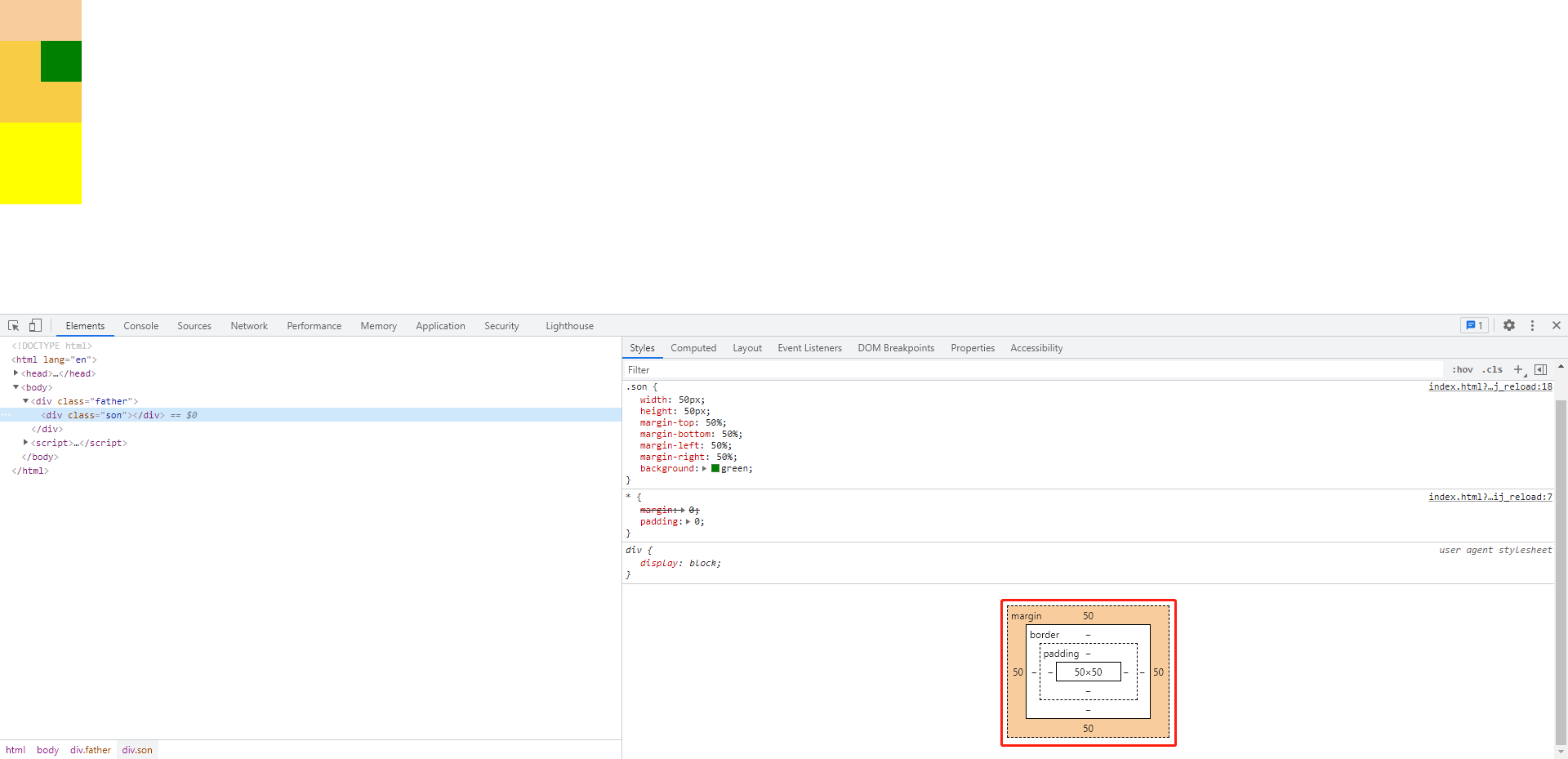Expand the head element node

click(x=16, y=373)
